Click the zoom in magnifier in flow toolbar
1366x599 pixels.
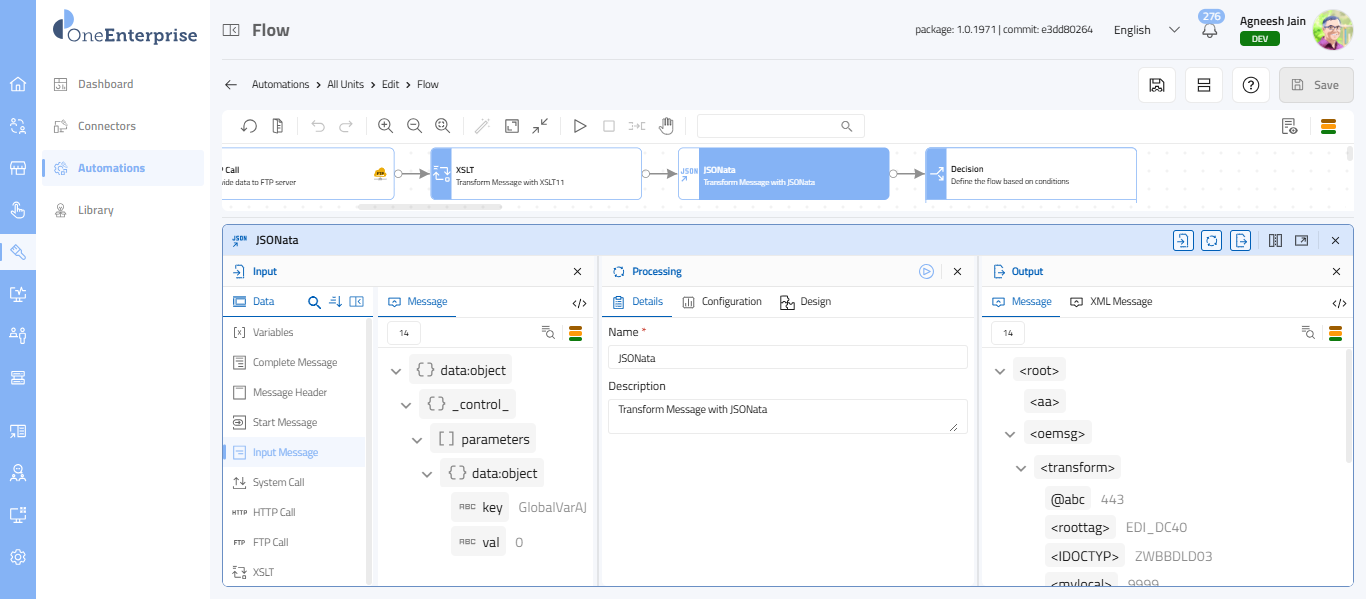[385, 126]
